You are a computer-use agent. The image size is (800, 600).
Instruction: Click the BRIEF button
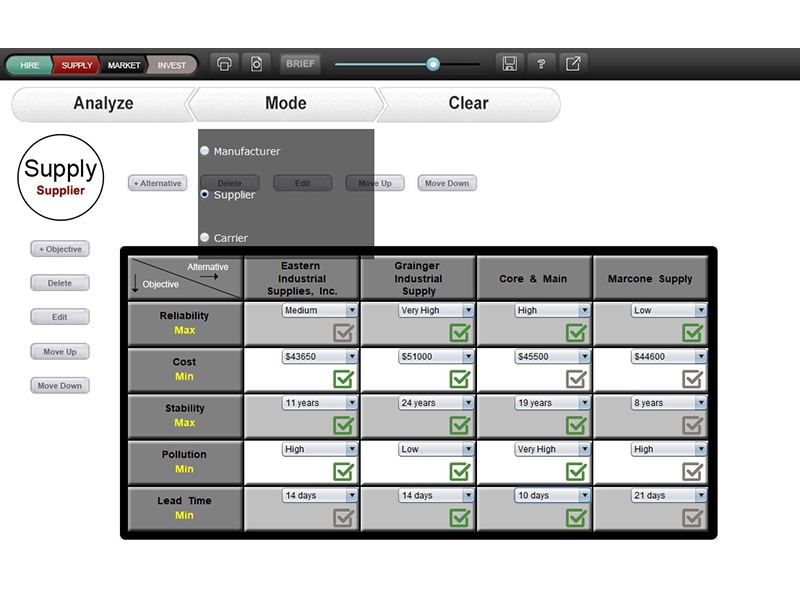click(300, 64)
